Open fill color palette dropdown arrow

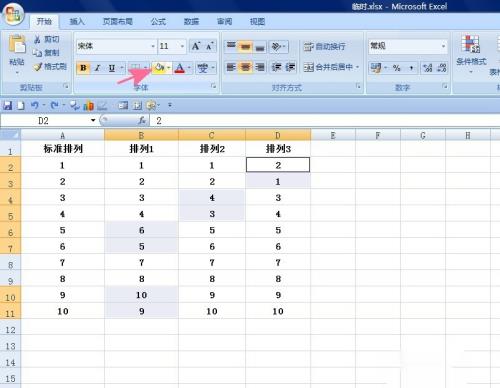pos(169,68)
